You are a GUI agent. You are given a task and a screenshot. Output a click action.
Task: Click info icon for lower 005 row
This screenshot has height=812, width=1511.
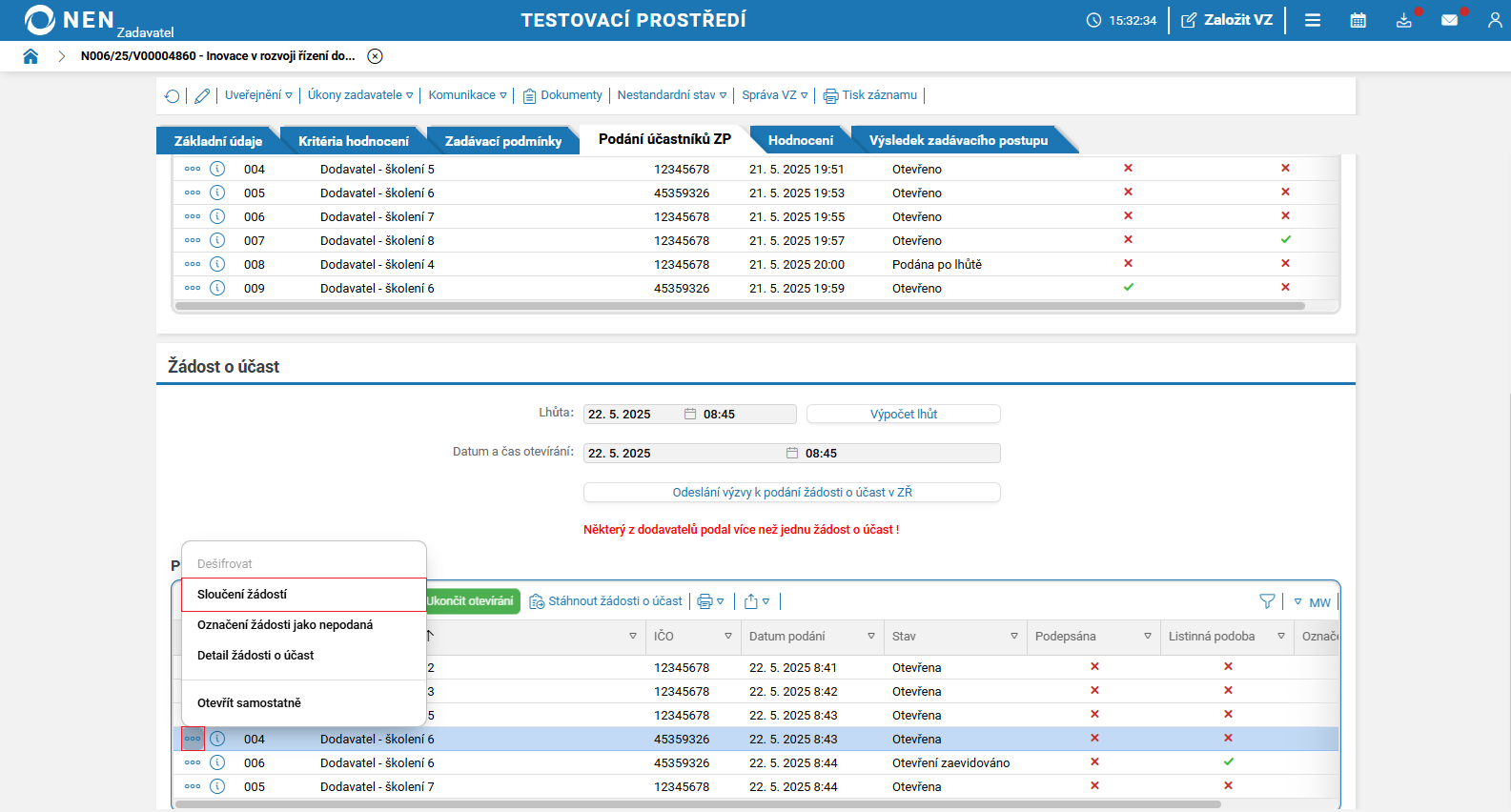click(217, 786)
